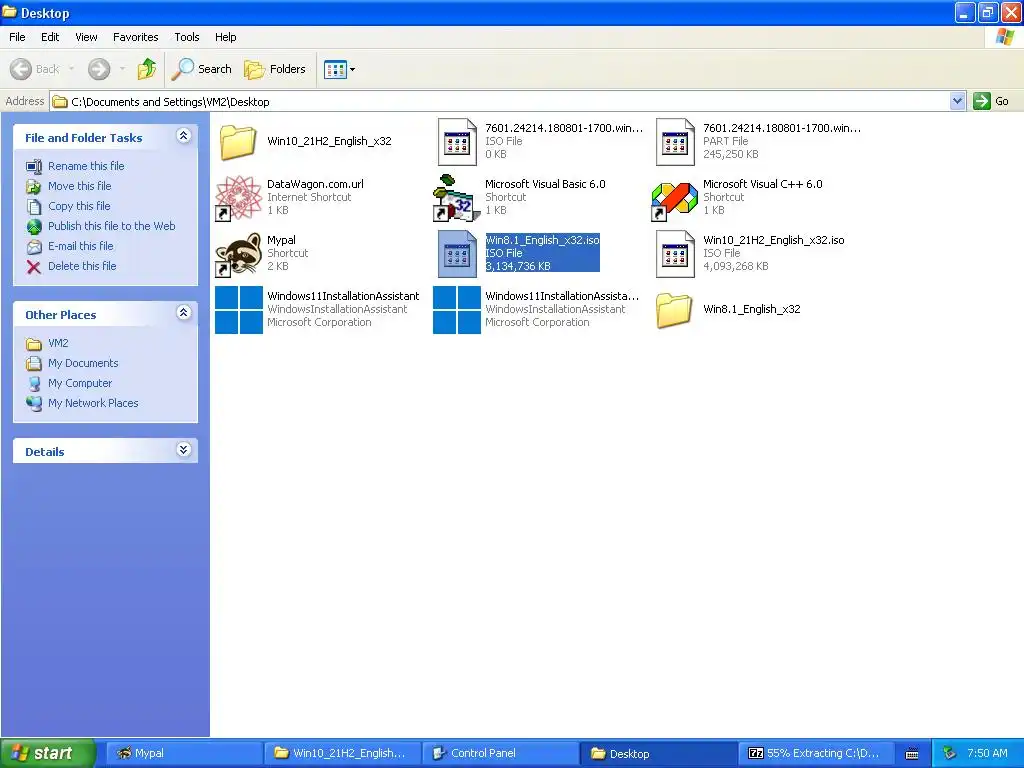Click Delete this file link
Screen dimensions: 1024x768
(82, 266)
